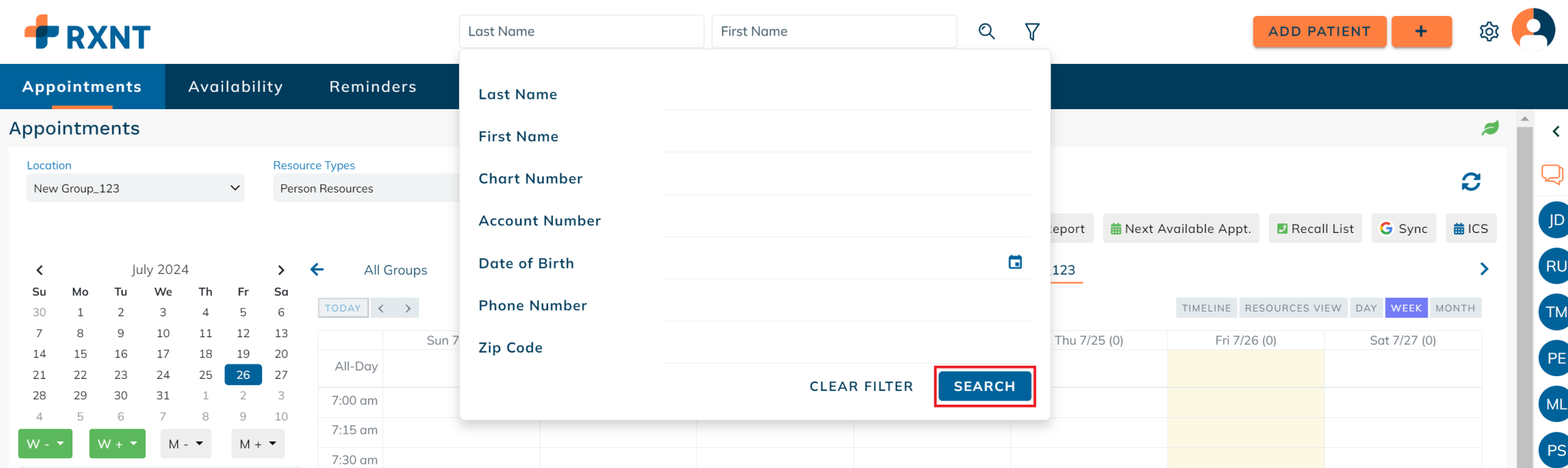Open the chat messages icon in sidebar
The height and width of the screenshot is (468, 1568).
point(1552,174)
